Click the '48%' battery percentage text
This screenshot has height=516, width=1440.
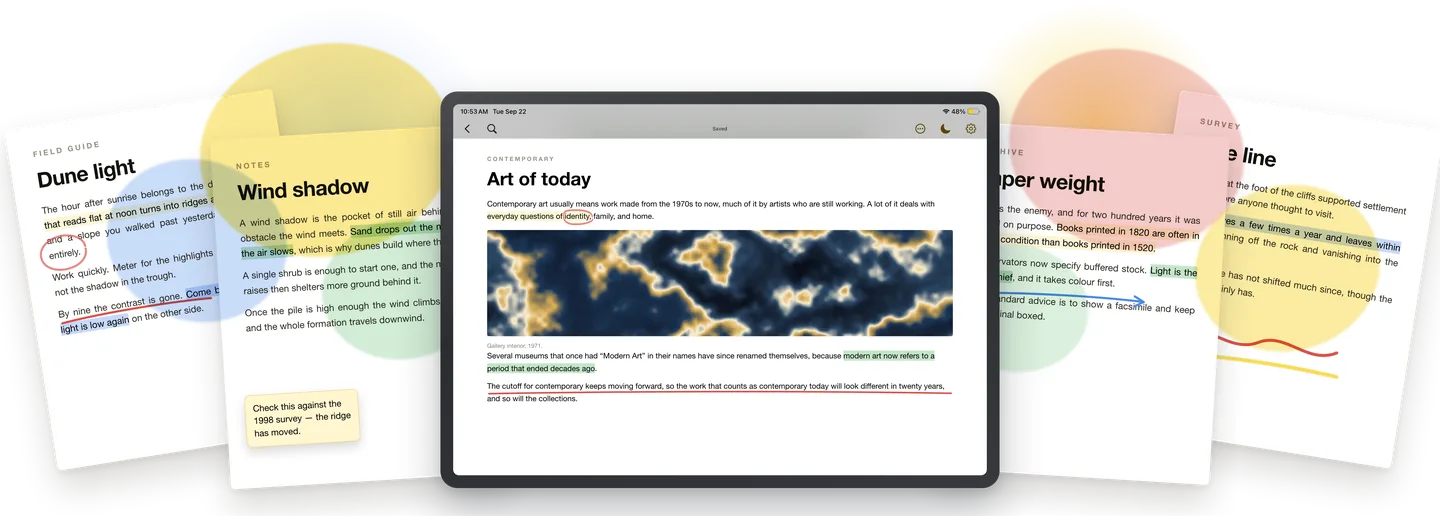click(958, 112)
